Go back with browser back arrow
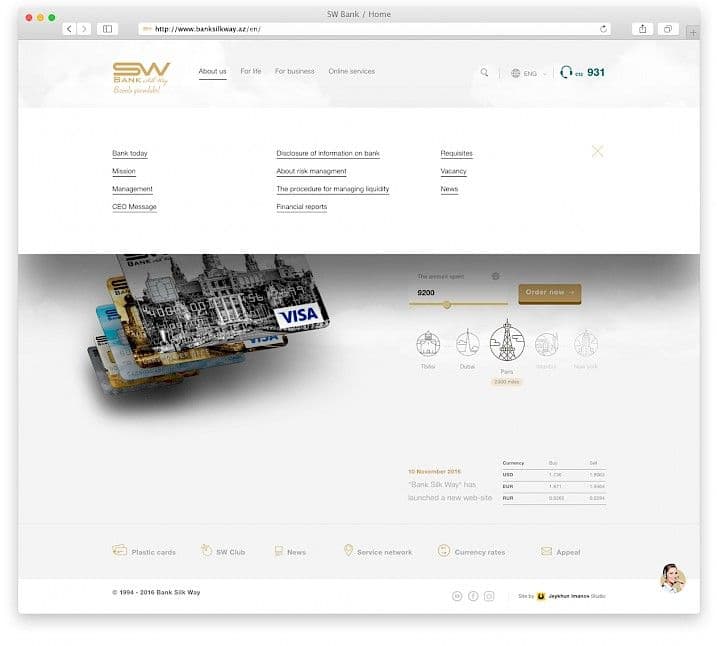717x646 pixels. point(69,29)
